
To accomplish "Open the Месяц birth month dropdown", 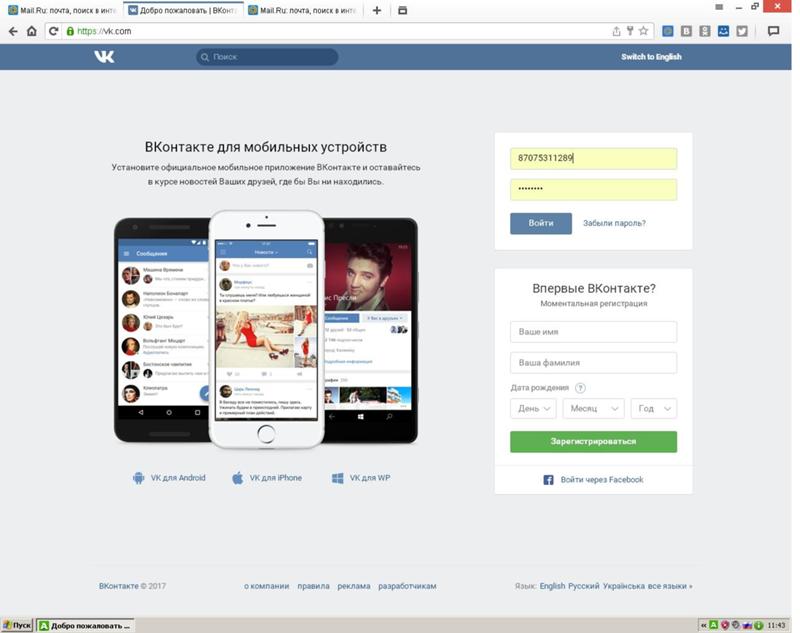I will 593,409.
